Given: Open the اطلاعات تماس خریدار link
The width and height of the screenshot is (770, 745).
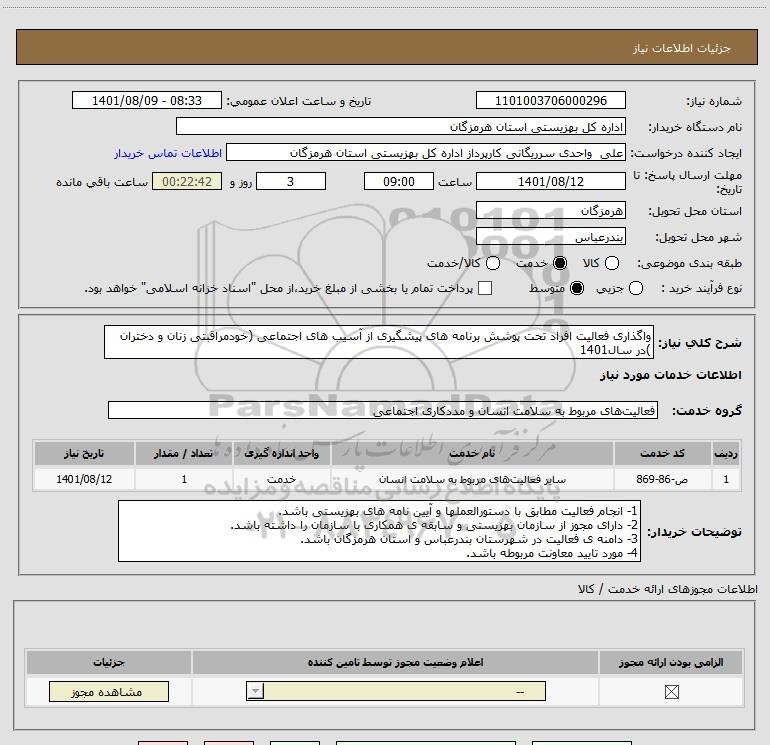Looking at the screenshot, I should point(168,153).
